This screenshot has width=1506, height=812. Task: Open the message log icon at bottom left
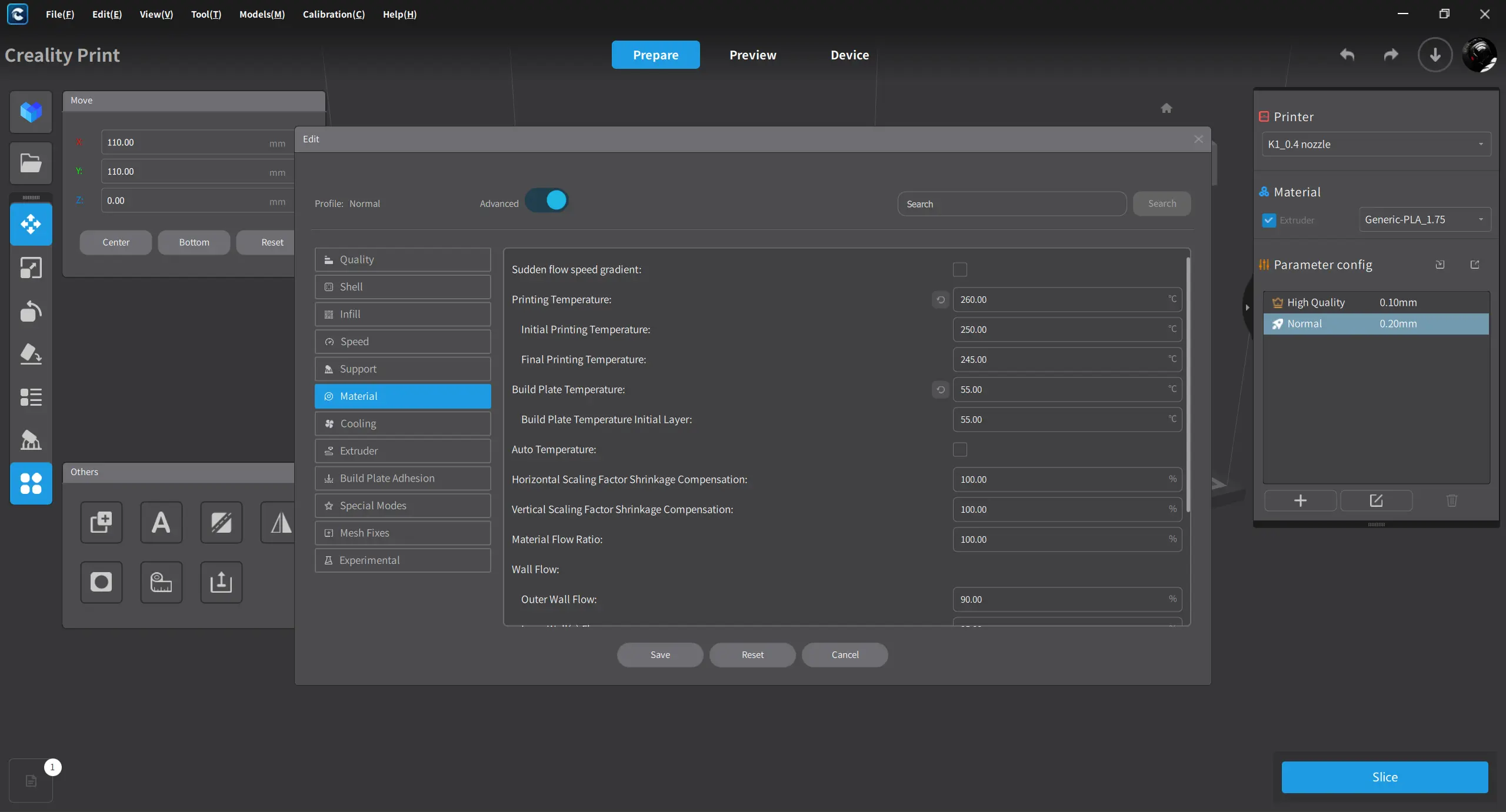pyautogui.click(x=31, y=781)
